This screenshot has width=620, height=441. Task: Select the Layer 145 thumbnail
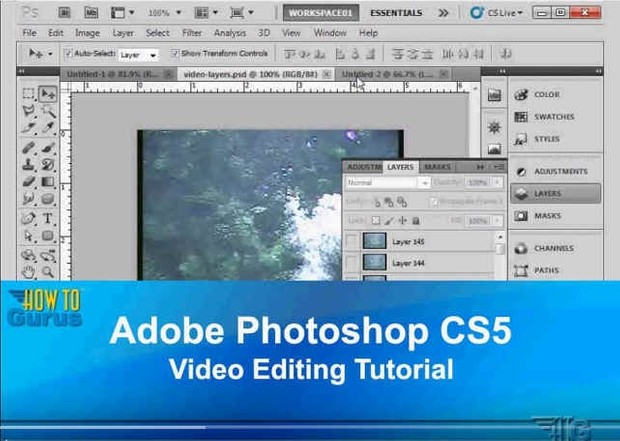pyautogui.click(x=374, y=241)
